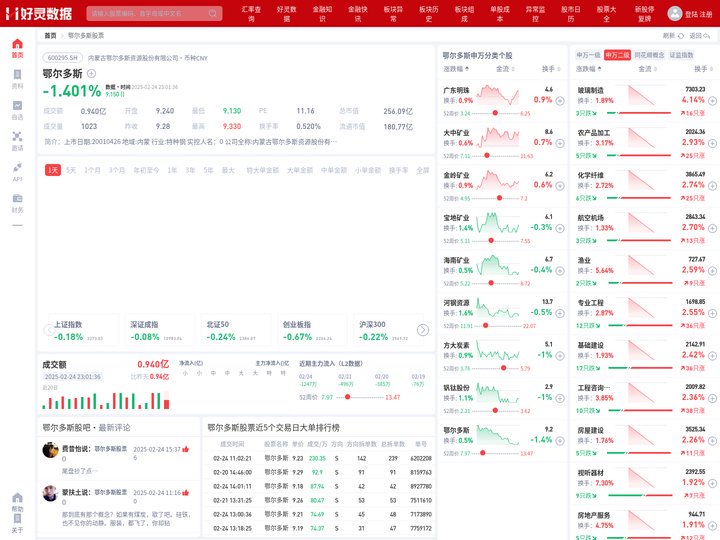Open 板块异常 in top navigation
Image resolution: width=720 pixels, height=540 pixels.
(393, 13)
